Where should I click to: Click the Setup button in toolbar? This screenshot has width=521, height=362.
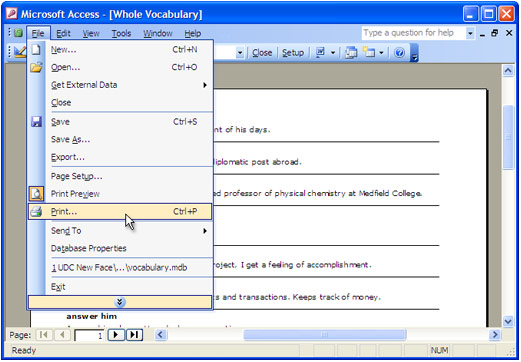point(293,53)
